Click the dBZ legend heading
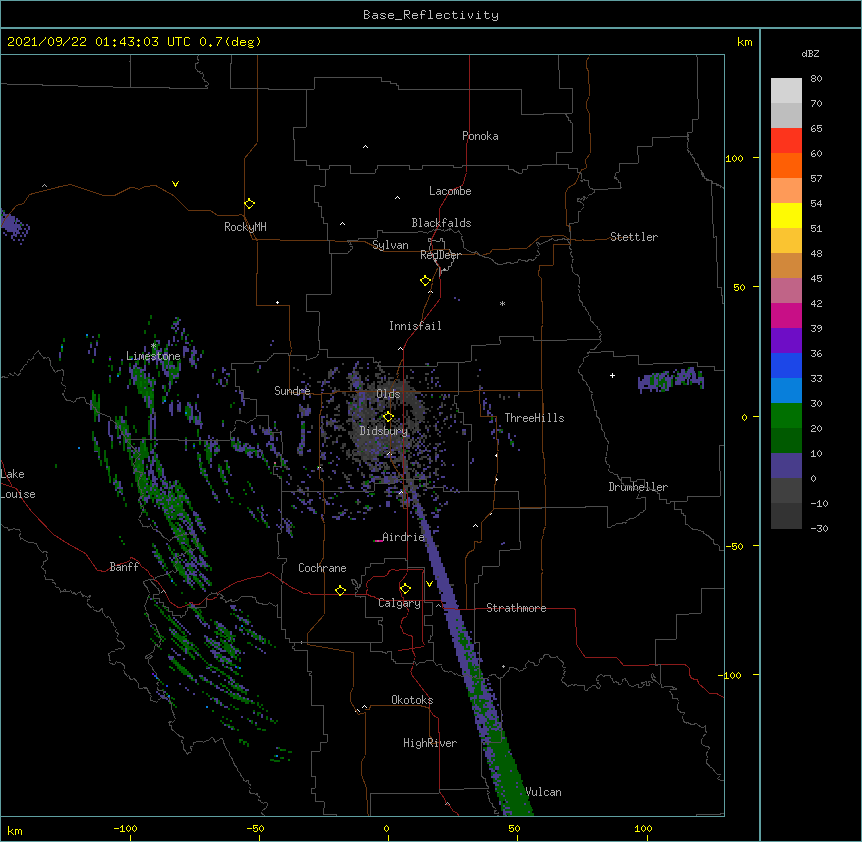The height and width of the screenshot is (842, 862). tap(810, 54)
